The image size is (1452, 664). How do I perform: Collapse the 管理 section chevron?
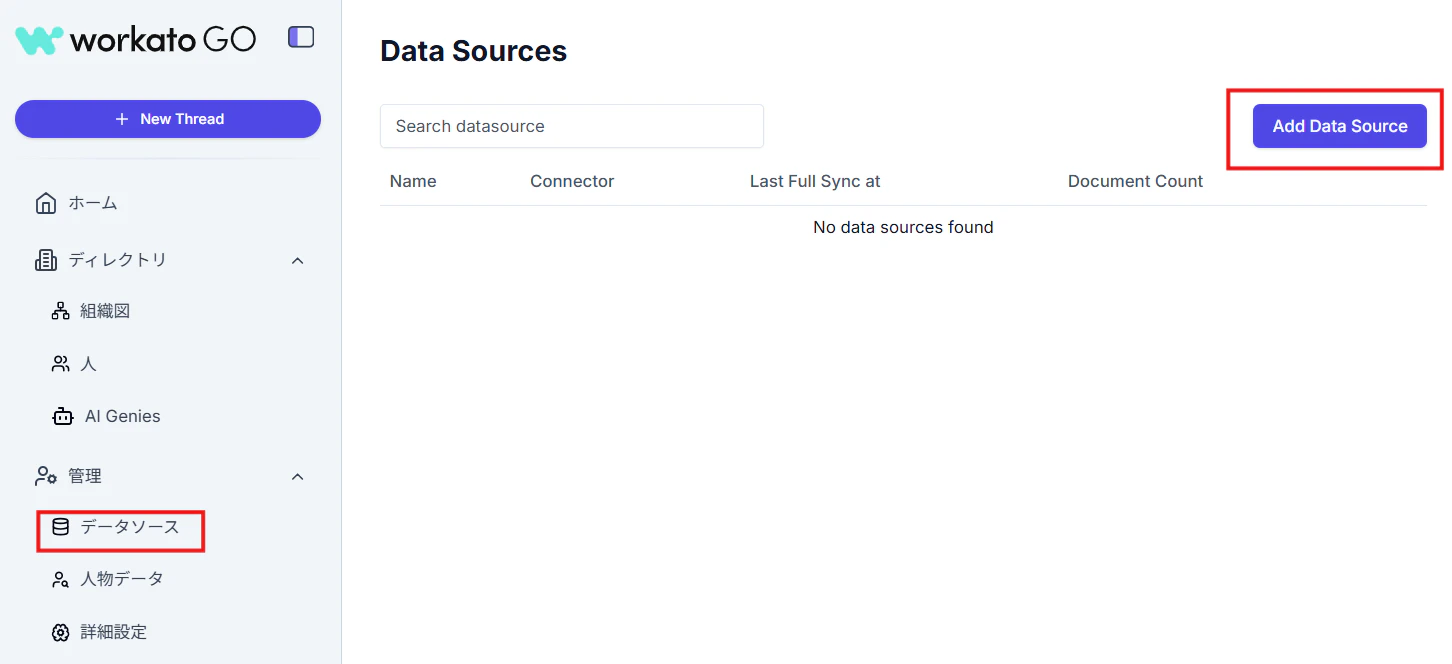pyautogui.click(x=297, y=476)
